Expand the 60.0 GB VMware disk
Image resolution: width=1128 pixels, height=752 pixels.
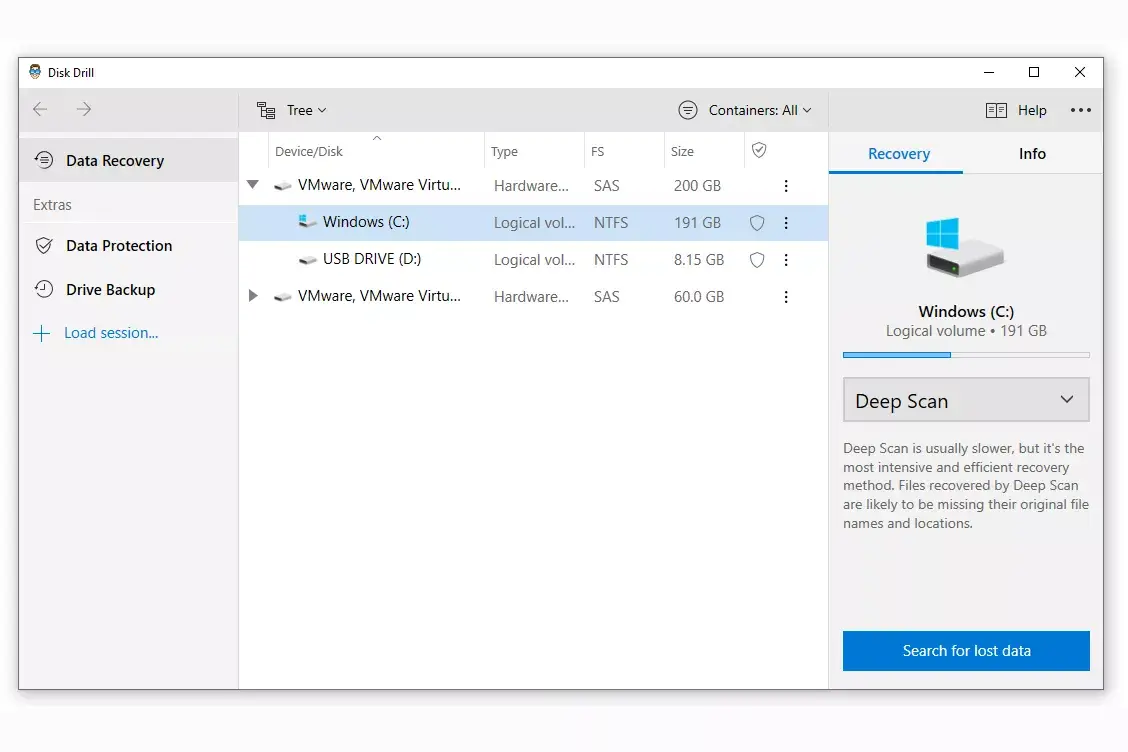click(253, 297)
